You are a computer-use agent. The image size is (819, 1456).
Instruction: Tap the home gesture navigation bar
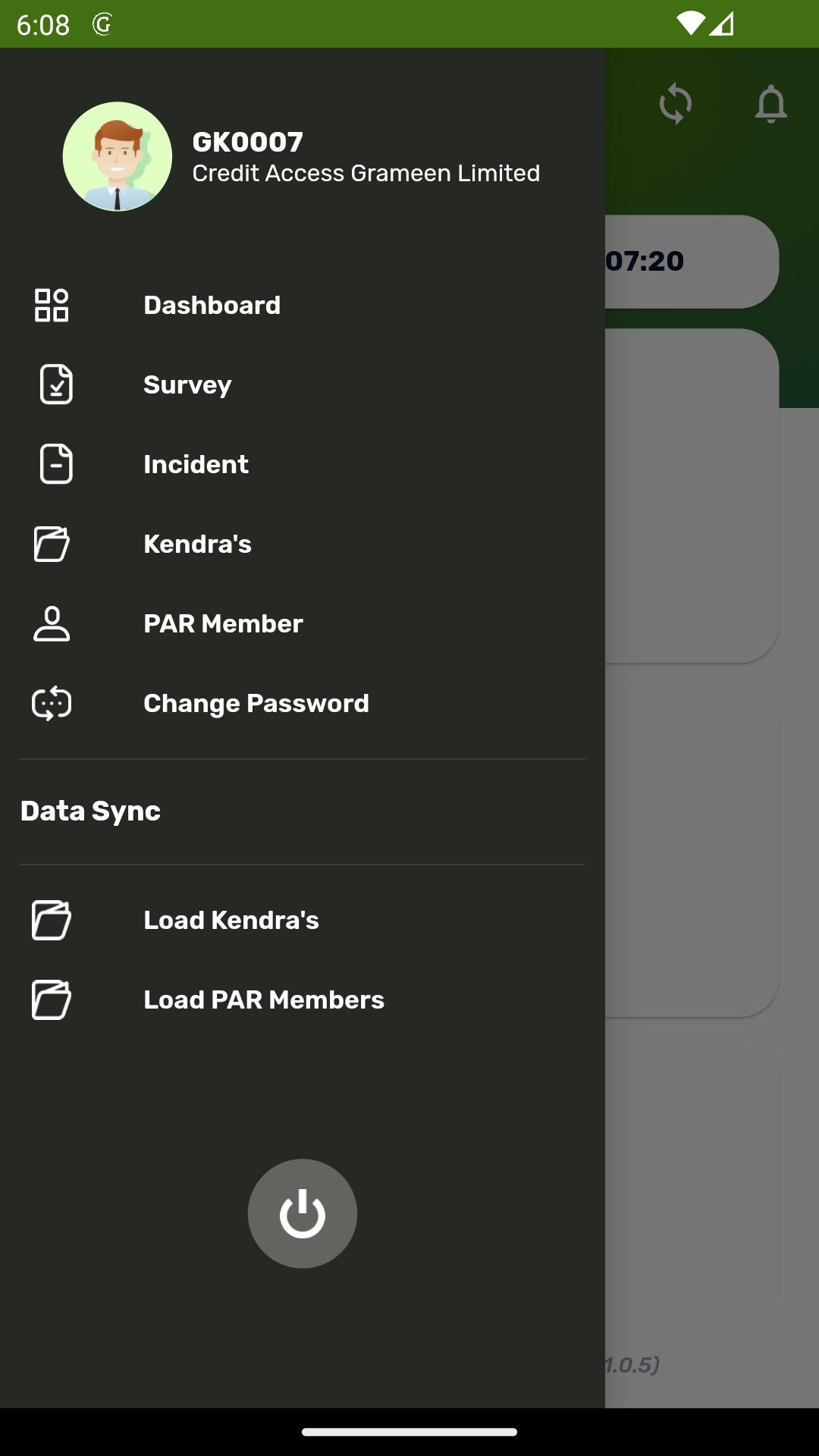point(409,1432)
